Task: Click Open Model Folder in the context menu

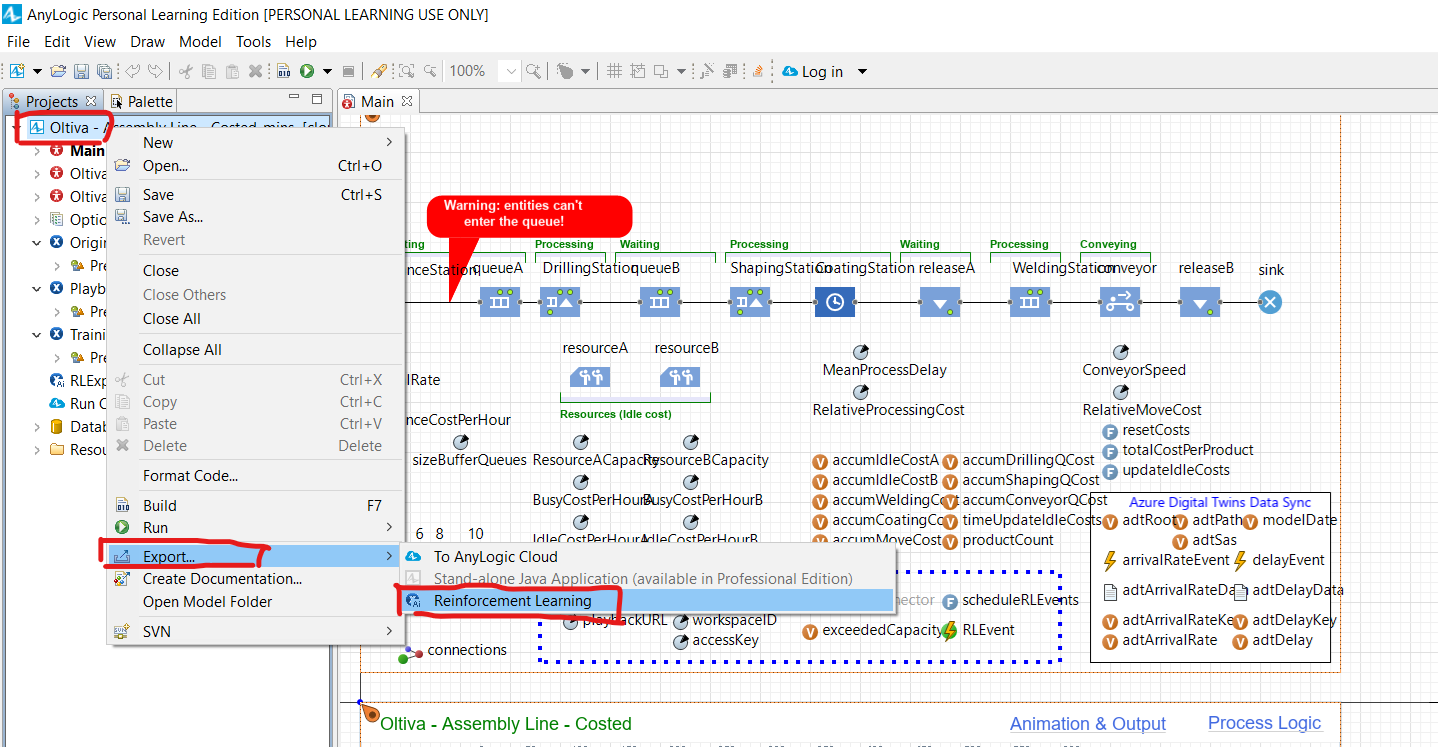Action: coord(257,602)
